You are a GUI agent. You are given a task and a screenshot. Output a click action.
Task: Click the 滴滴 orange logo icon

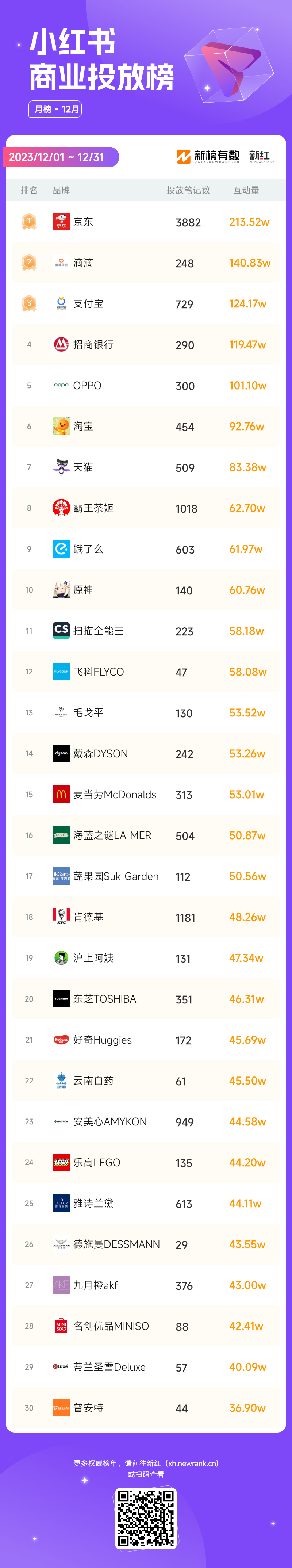61,262
